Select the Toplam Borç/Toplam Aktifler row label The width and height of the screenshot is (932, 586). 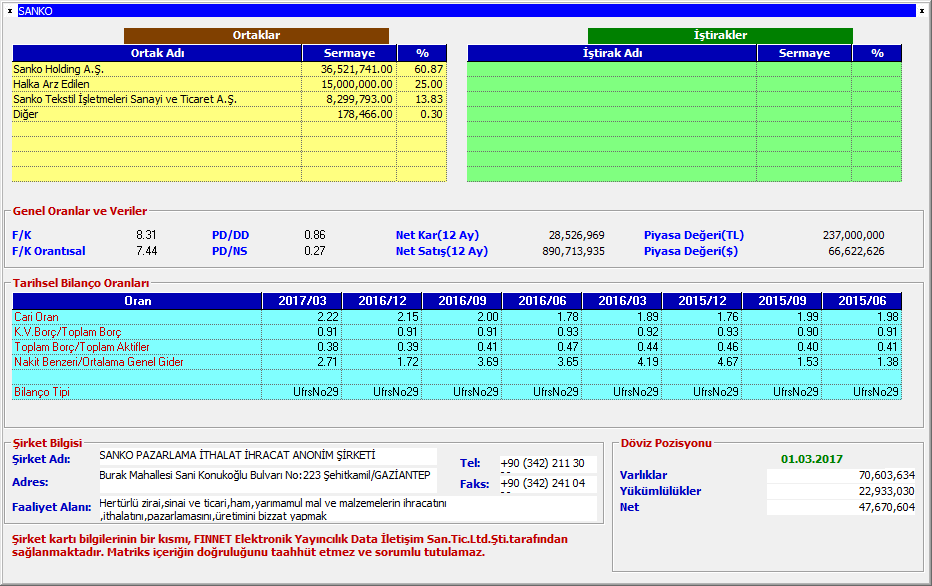point(82,346)
